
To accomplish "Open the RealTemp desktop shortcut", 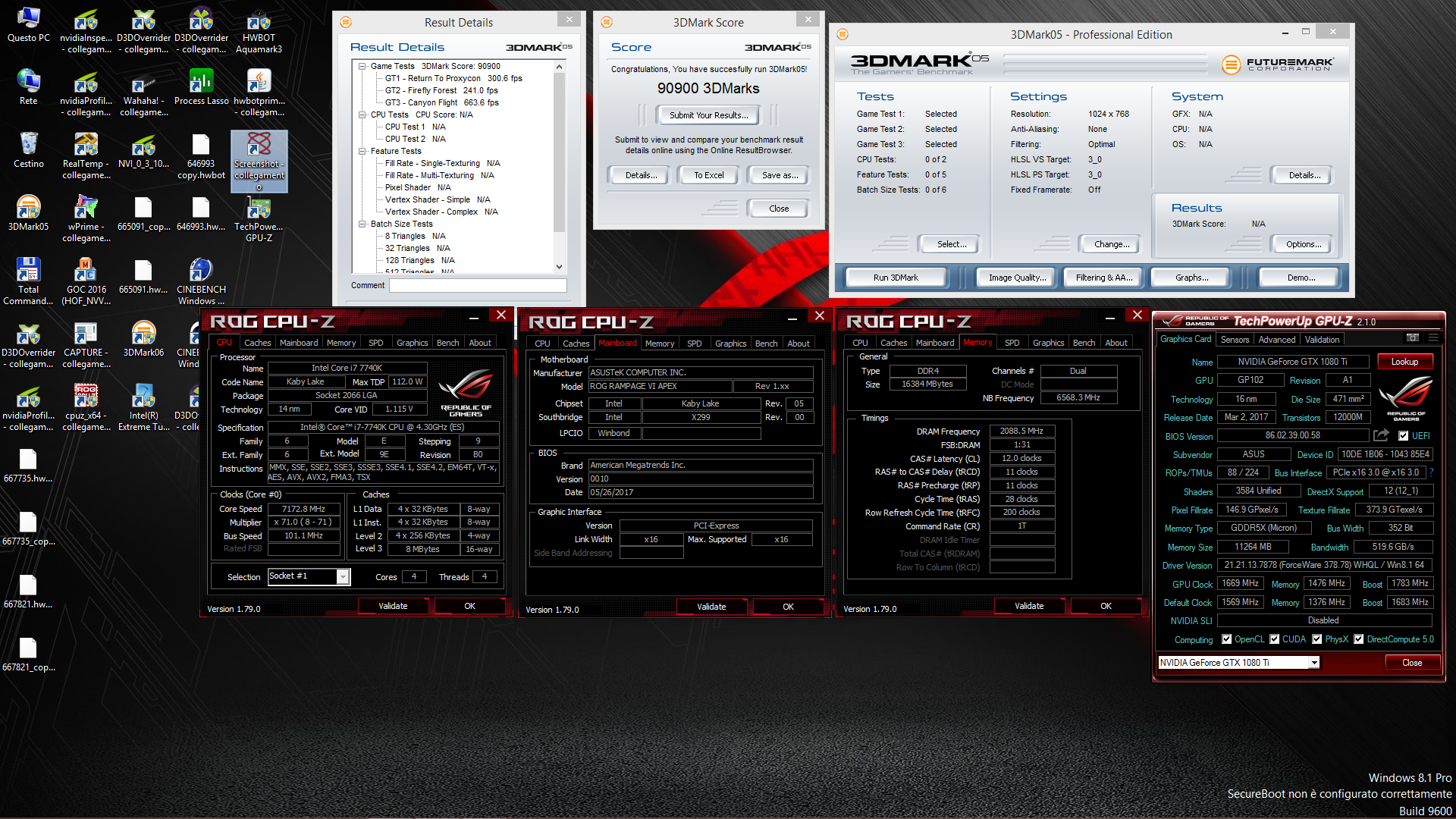I will [x=86, y=156].
